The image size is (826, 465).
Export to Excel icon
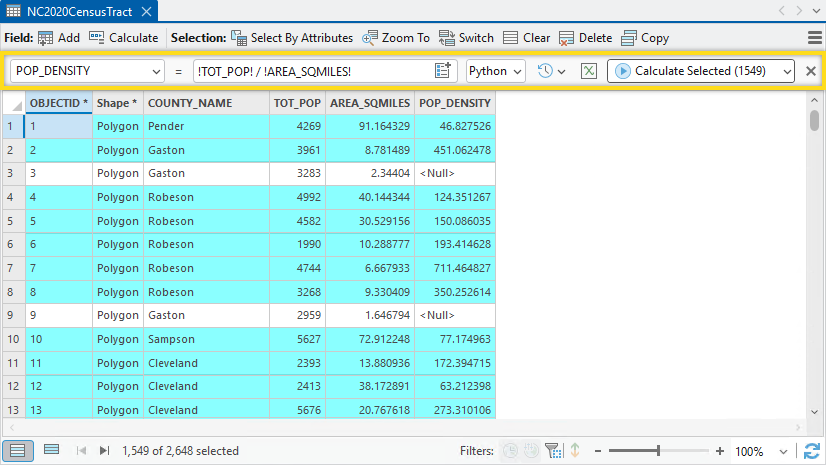point(588,71)
